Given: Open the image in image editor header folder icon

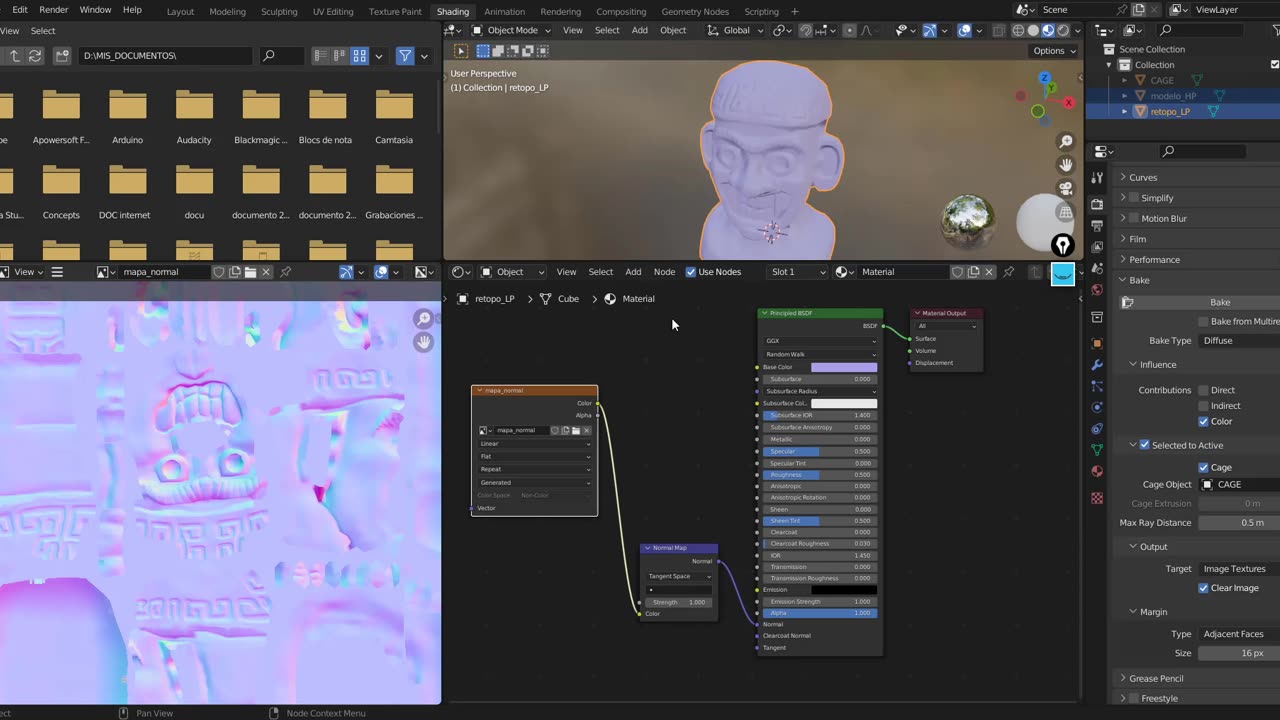Looking at the screenshot, I should pyautogui.click(x=250, y=272).
